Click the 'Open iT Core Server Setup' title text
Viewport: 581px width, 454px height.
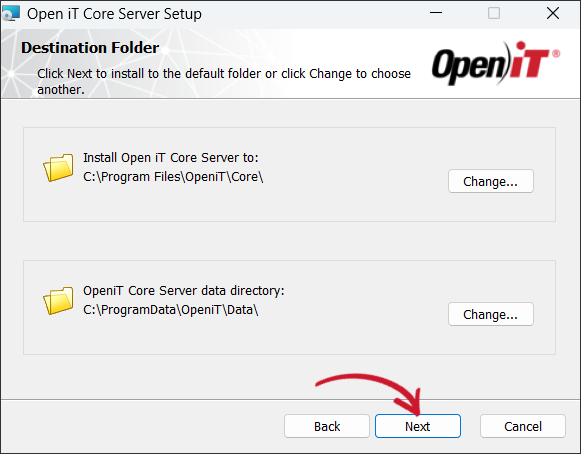pos(114,14)
